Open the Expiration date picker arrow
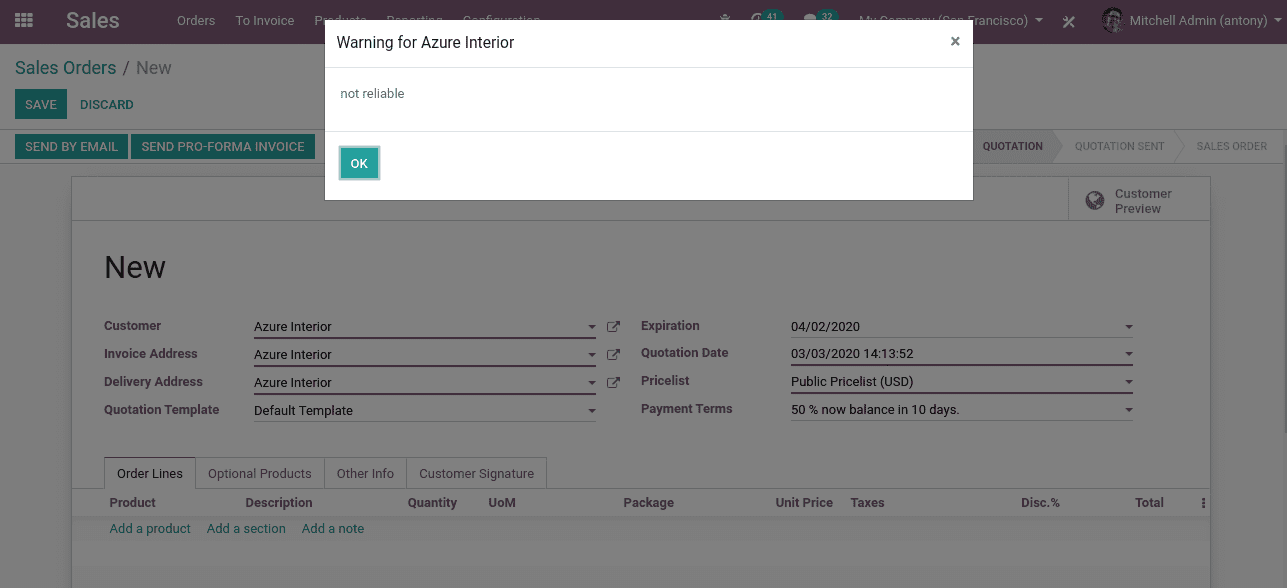This screenshot has height=588, width=1287. (x=1129, y=327)
